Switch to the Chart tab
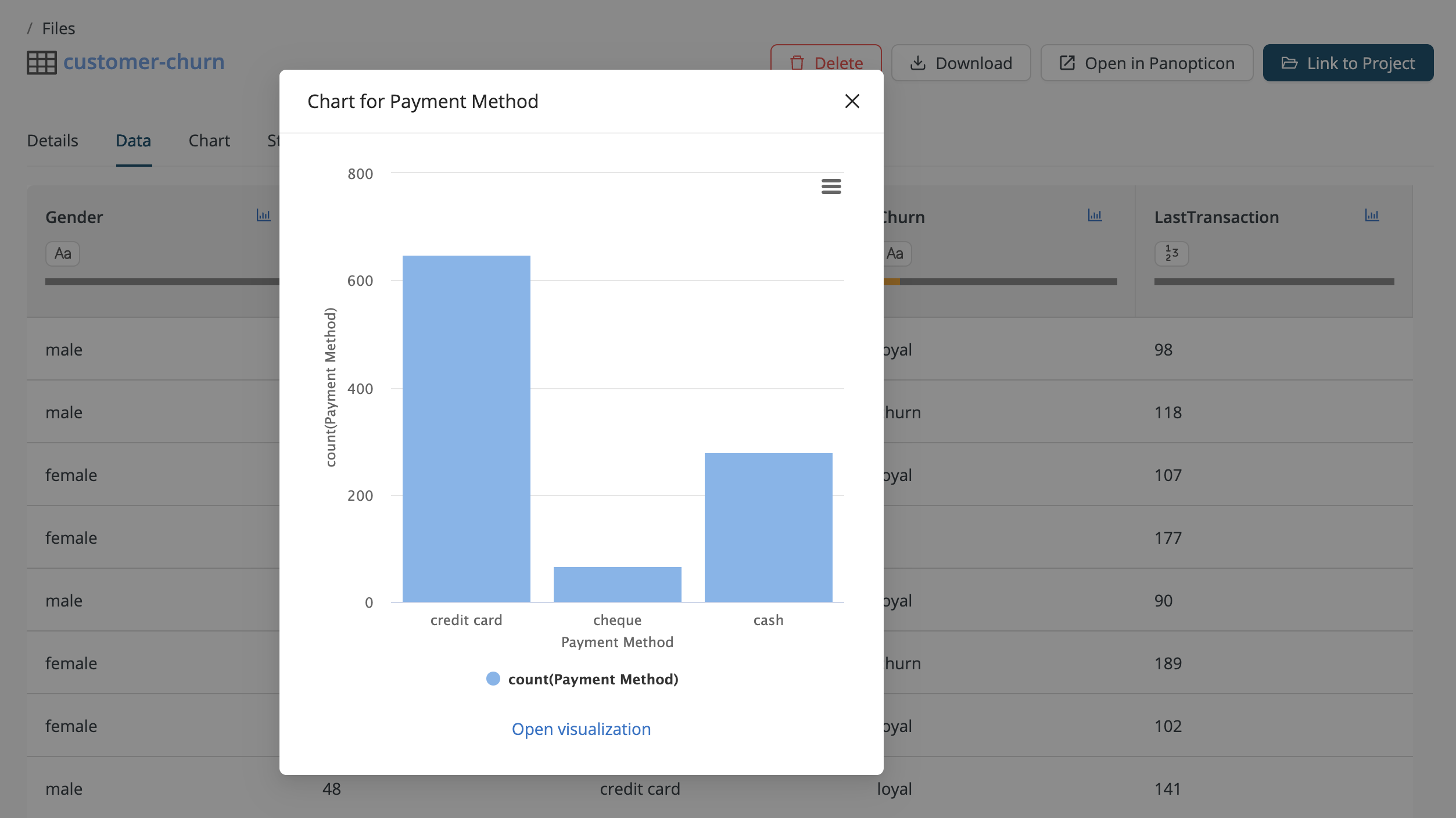 [209, 141]
